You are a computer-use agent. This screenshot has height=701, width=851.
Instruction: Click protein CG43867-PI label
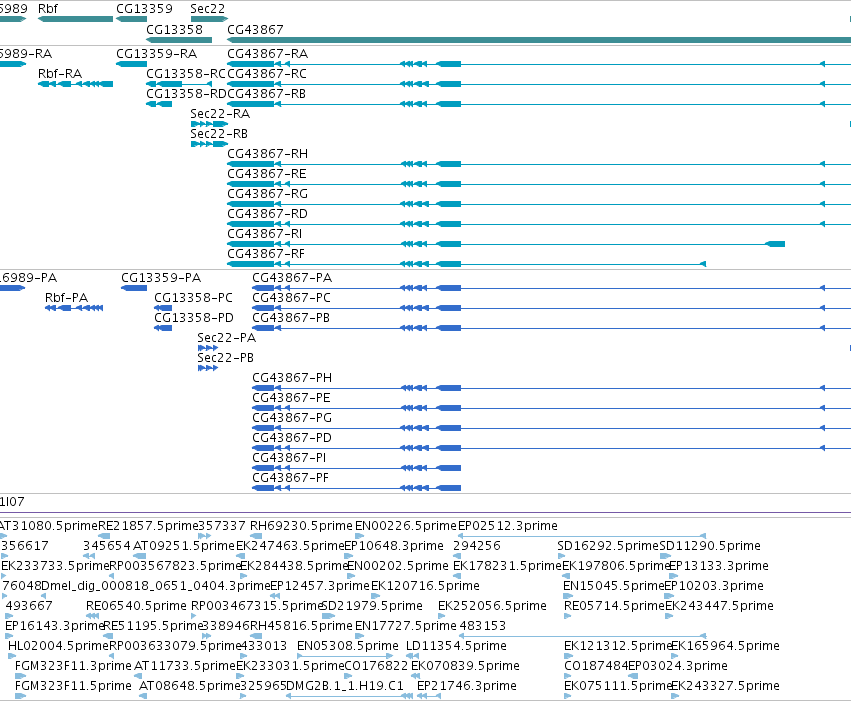pos(289,458)
